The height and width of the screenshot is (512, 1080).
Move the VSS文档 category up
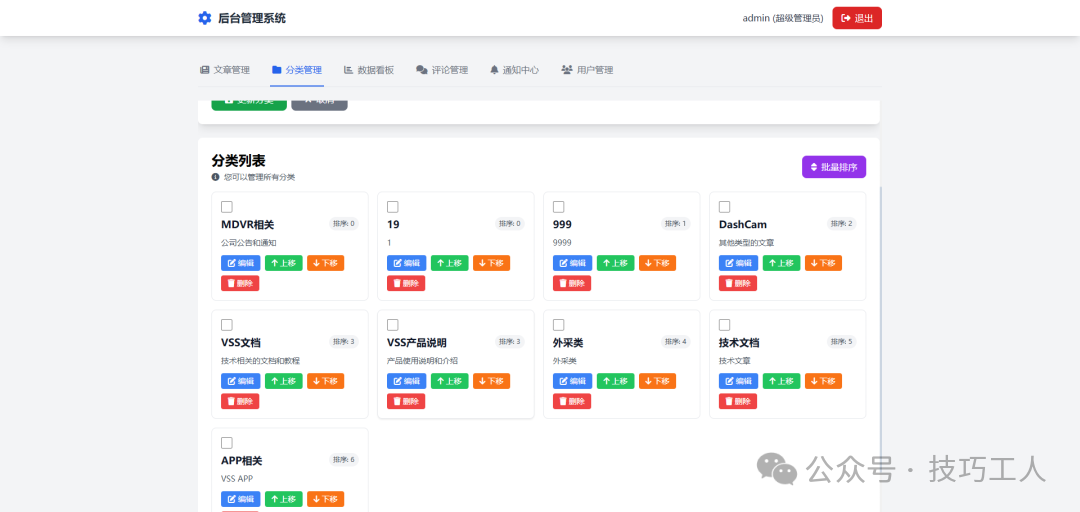[284, 380]
